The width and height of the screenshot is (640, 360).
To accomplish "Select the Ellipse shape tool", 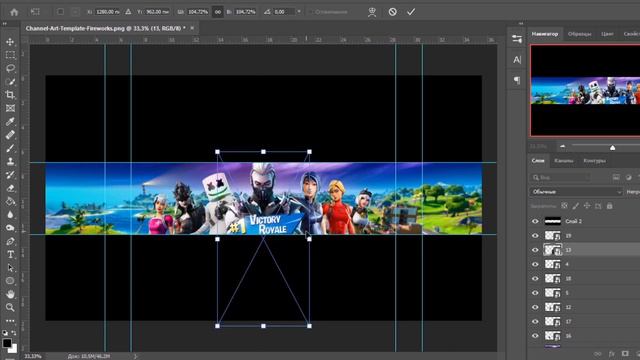I will (x=10, y=281).
